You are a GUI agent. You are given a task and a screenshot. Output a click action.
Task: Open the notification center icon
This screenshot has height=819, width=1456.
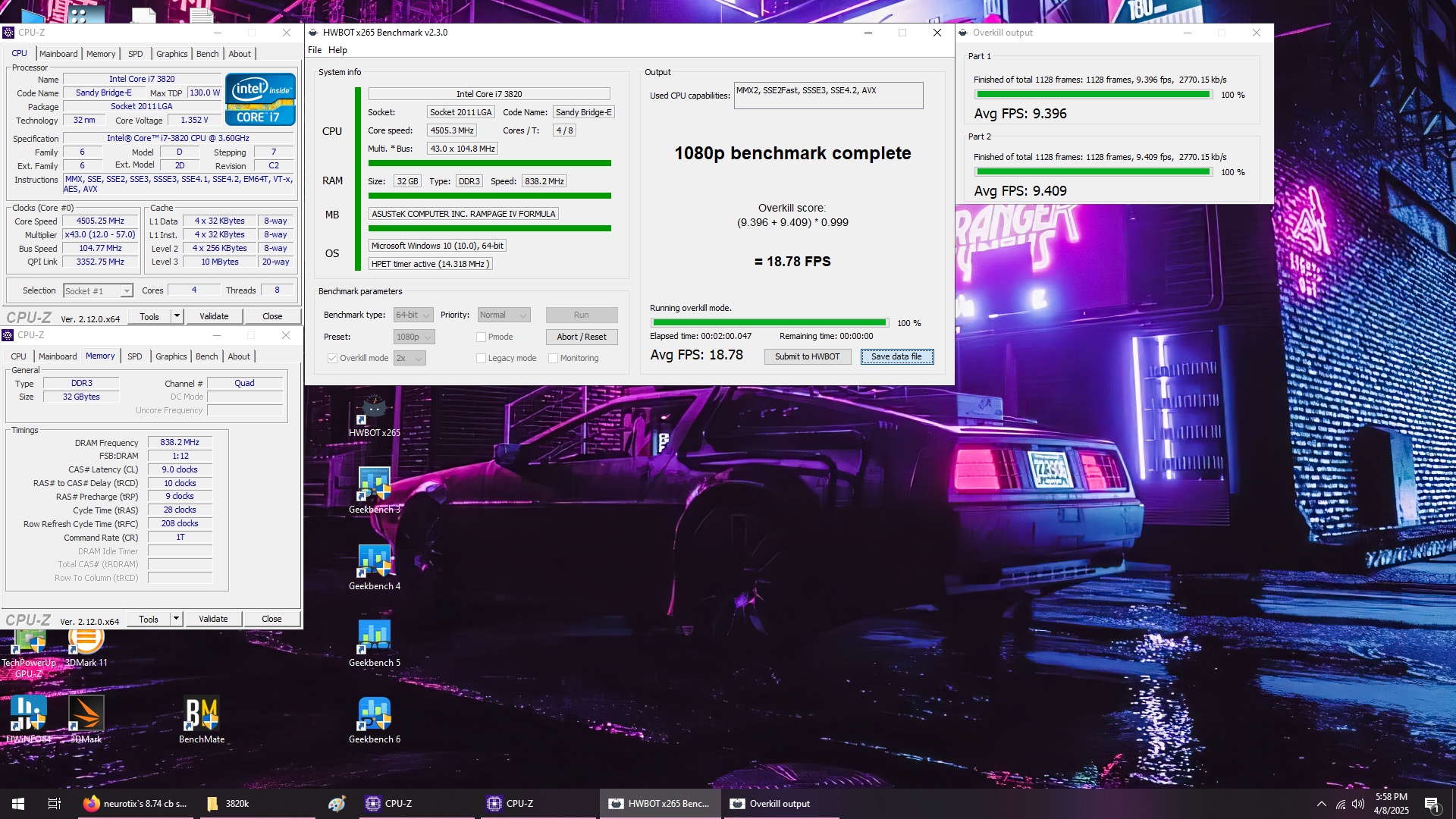point(1432,804)
